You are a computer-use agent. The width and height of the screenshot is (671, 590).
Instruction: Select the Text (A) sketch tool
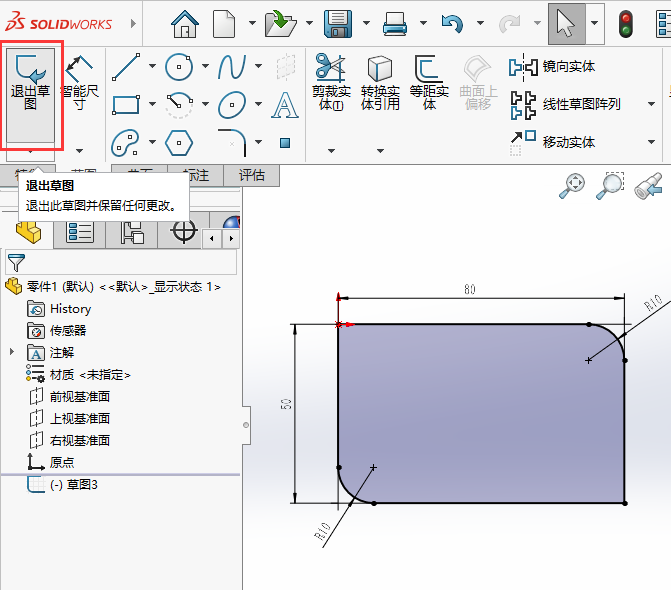click(x=285, y=104)
